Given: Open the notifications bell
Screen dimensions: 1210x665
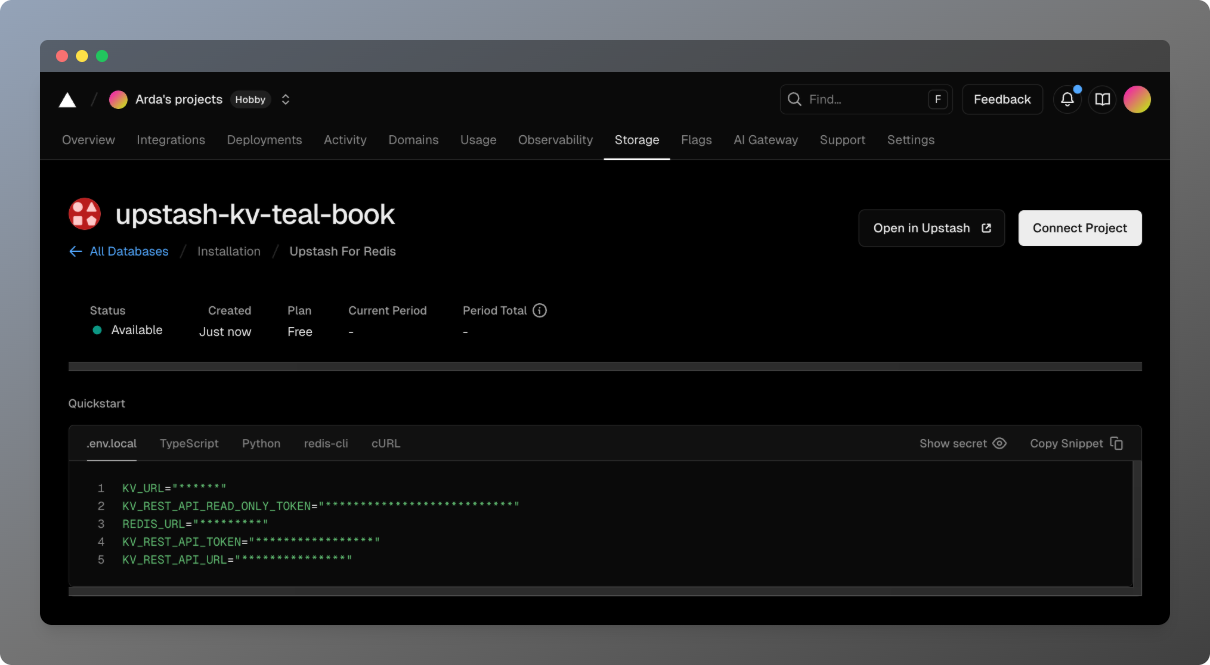Looking at the screenshot, I should [x=1068, y=99].
